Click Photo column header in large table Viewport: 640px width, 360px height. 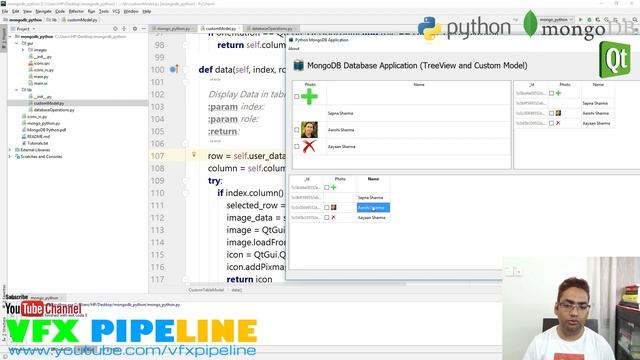point(310,84)
